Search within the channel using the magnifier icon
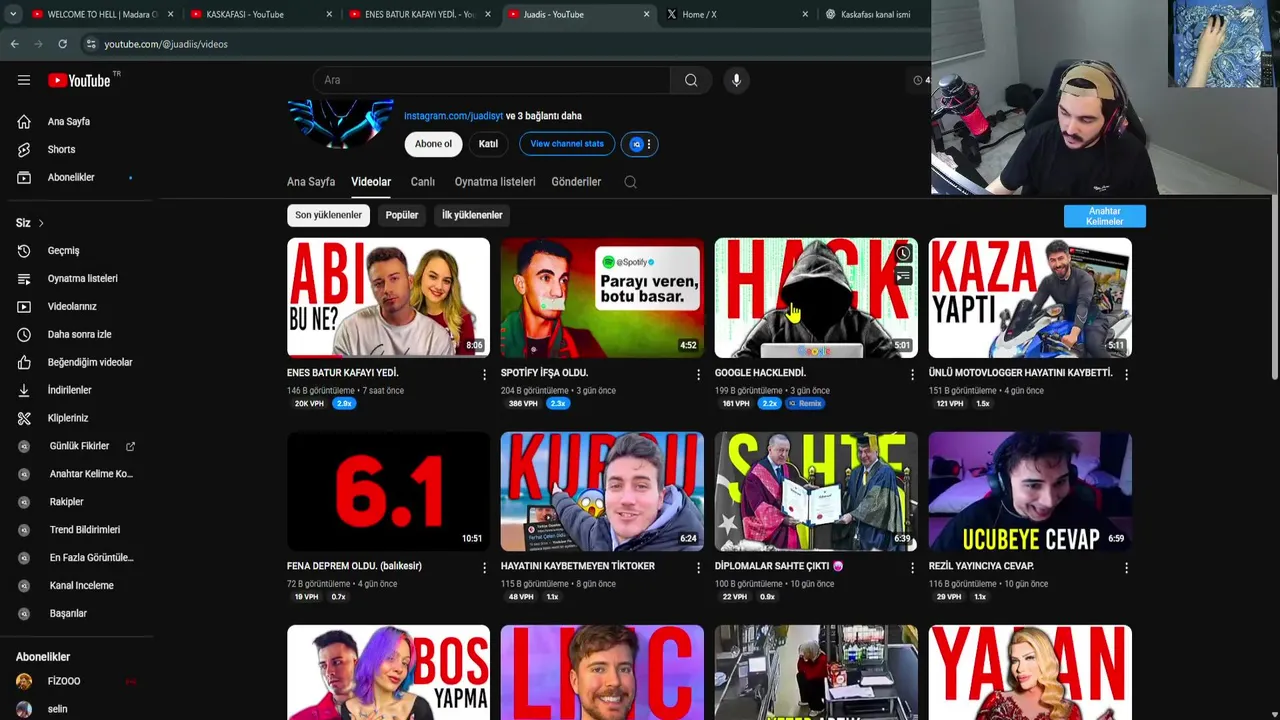The height and width of the screenshot is (720, 1280). 630,182
